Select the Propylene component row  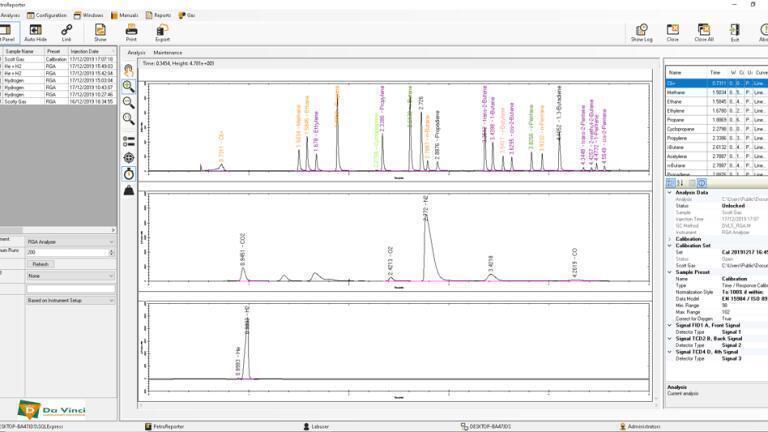pyautogui.click(x=717, y=138)
